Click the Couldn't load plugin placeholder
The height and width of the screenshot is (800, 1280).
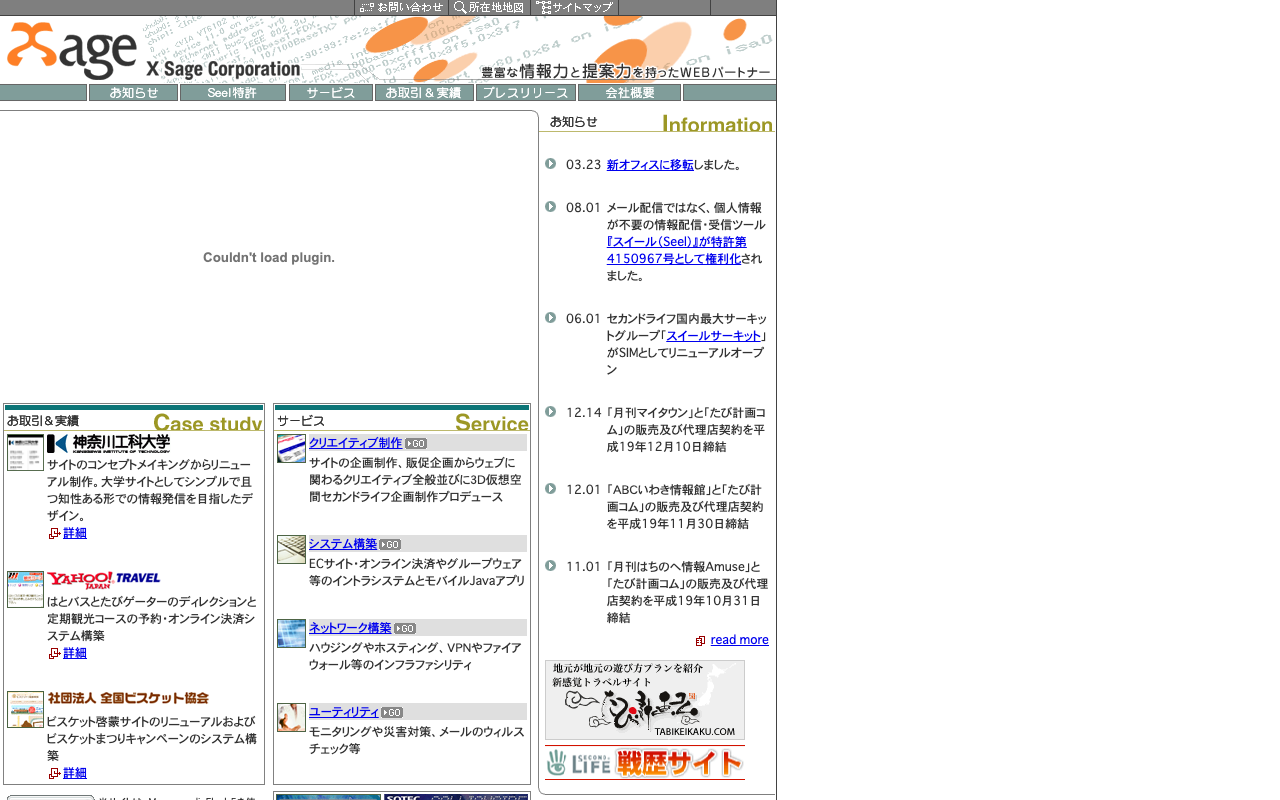[269, 258]
